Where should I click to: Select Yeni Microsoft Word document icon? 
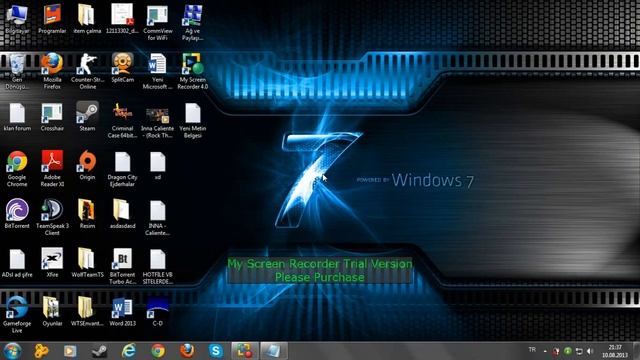[158, 71]
